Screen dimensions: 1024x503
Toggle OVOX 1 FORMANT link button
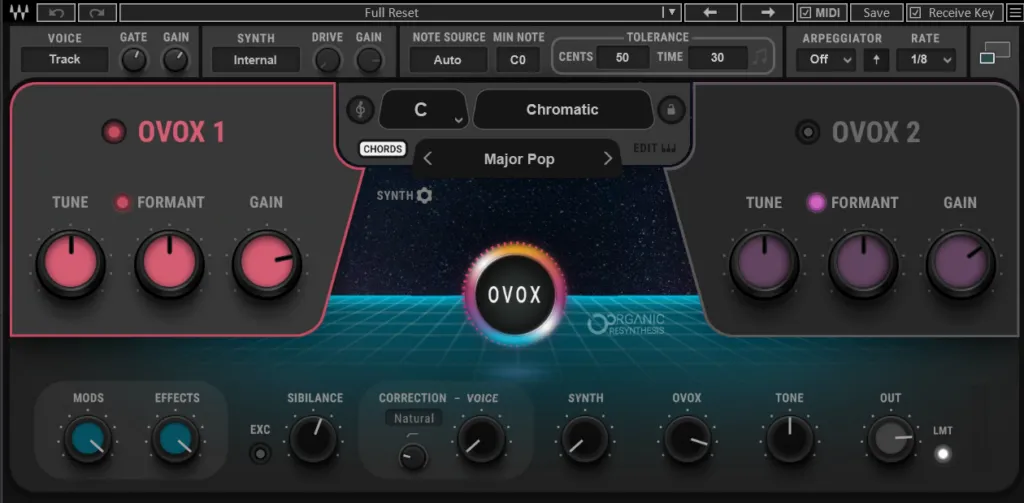coord(122,203)
